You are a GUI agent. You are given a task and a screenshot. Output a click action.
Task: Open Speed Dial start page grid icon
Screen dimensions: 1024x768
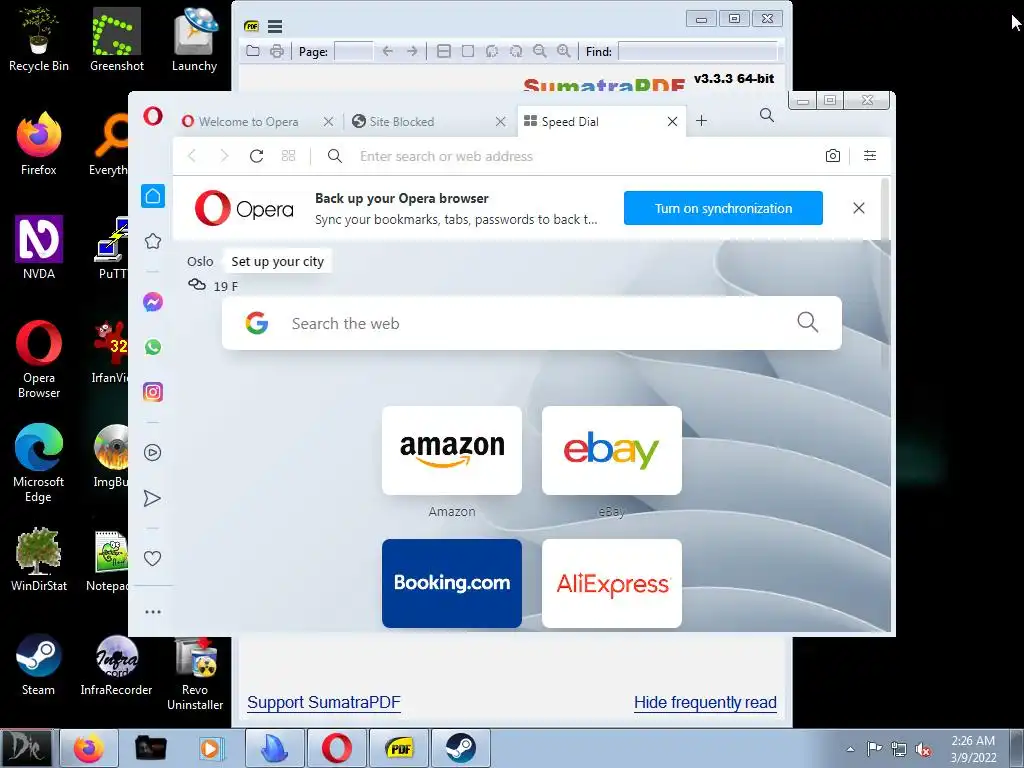[288, 155]
